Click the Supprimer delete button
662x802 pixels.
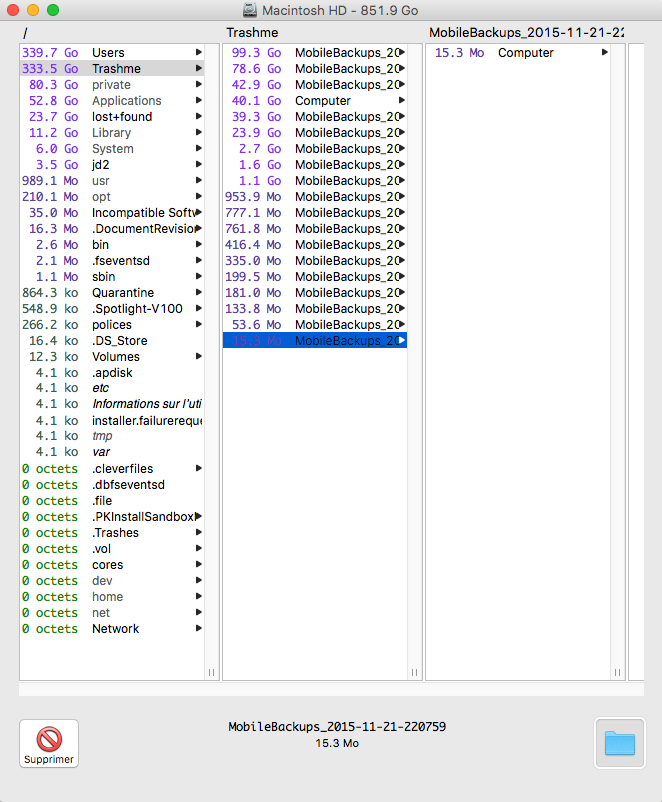pyautogui.click(x=49, y=743)
